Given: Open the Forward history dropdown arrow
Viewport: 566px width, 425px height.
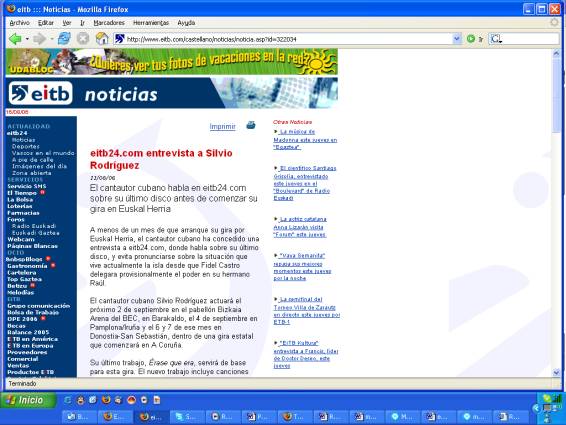Looking at the screenshot, I should (52, 39).
